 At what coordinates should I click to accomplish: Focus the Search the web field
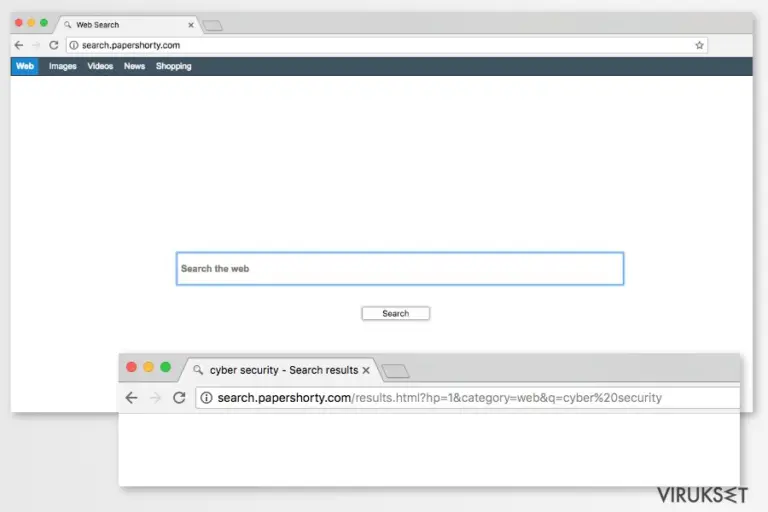[400, 268]
